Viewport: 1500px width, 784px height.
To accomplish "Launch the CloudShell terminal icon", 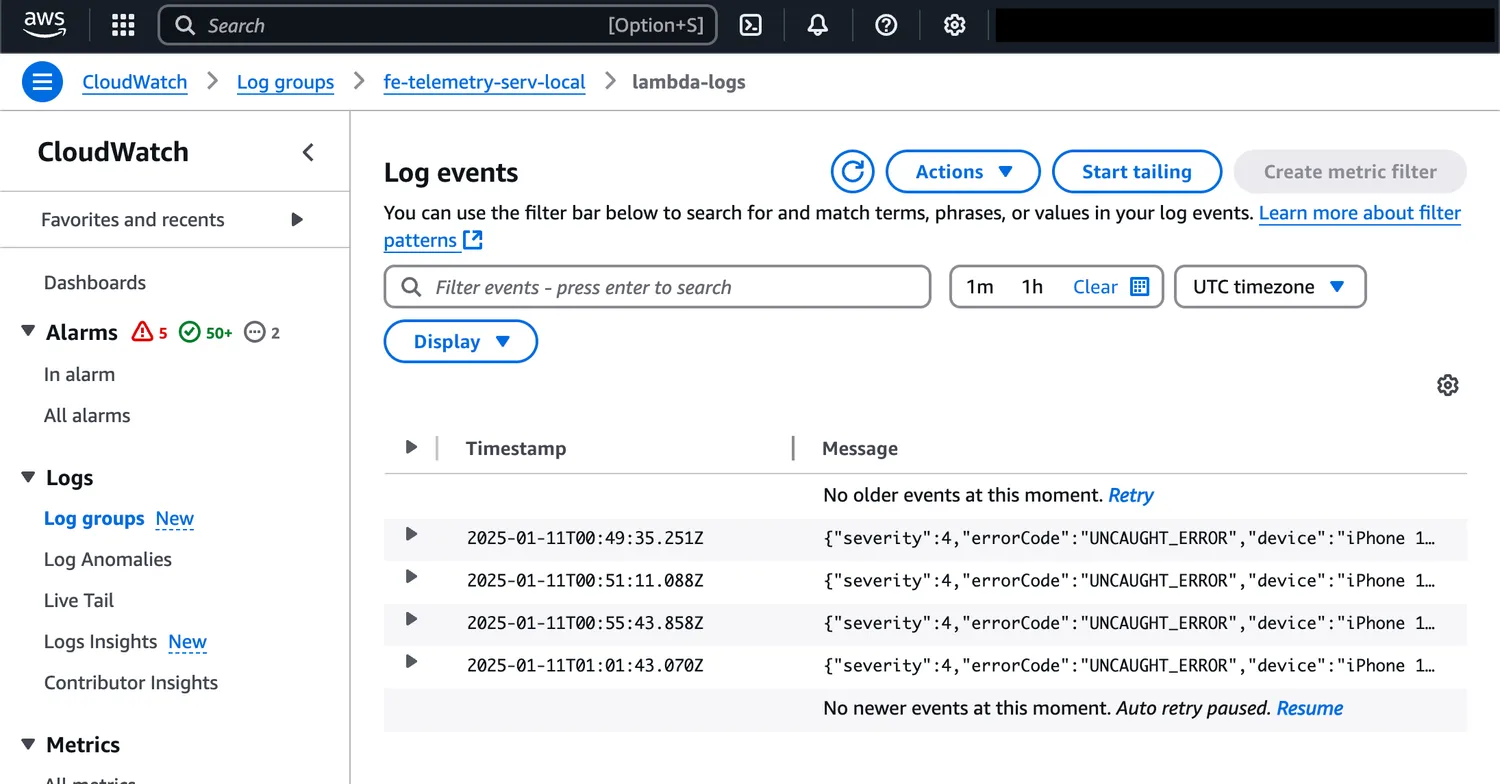I will (751, 26).
